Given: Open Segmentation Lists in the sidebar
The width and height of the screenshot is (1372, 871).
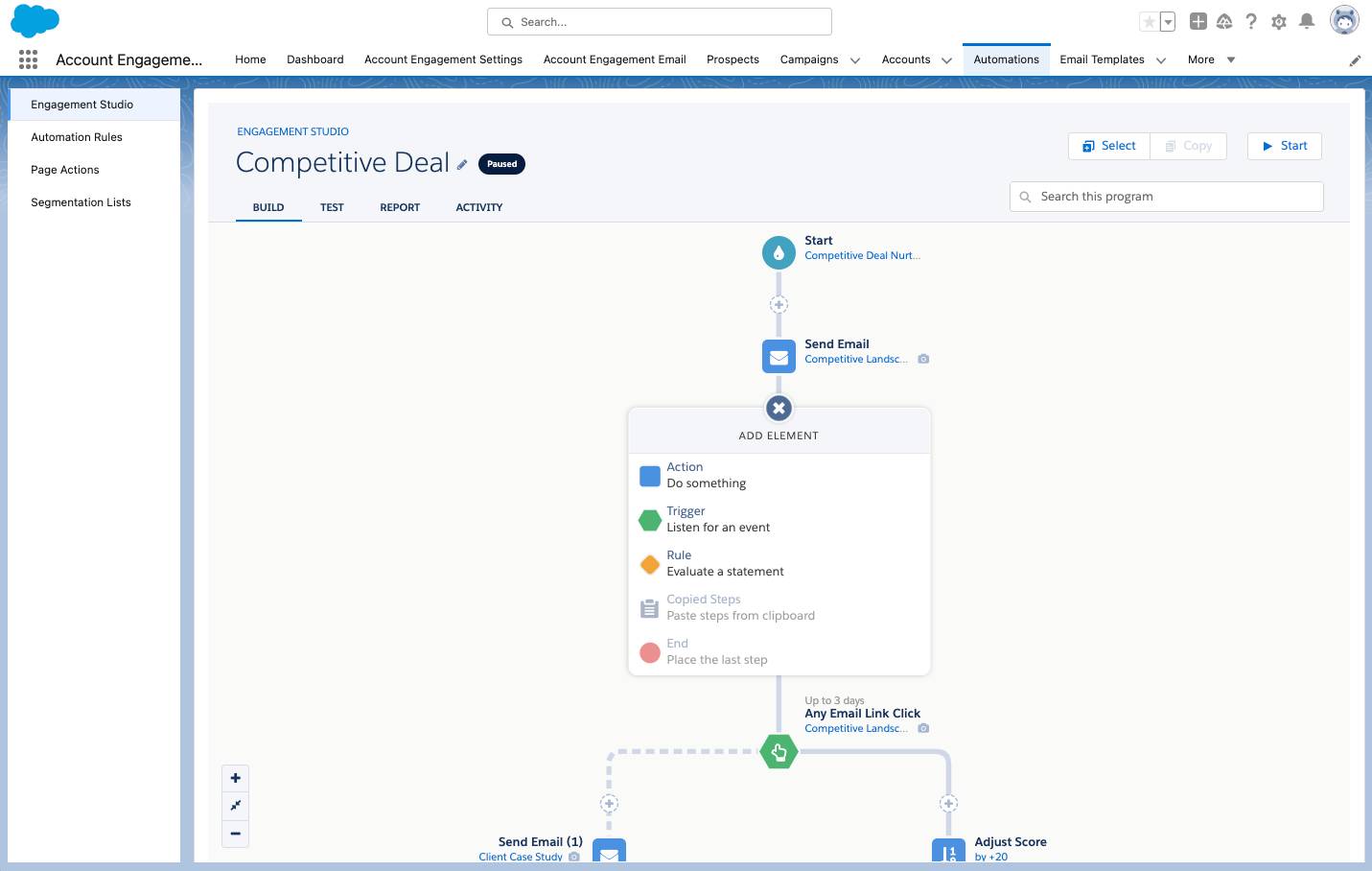Looking at the screenshot, I should point(94,202).
